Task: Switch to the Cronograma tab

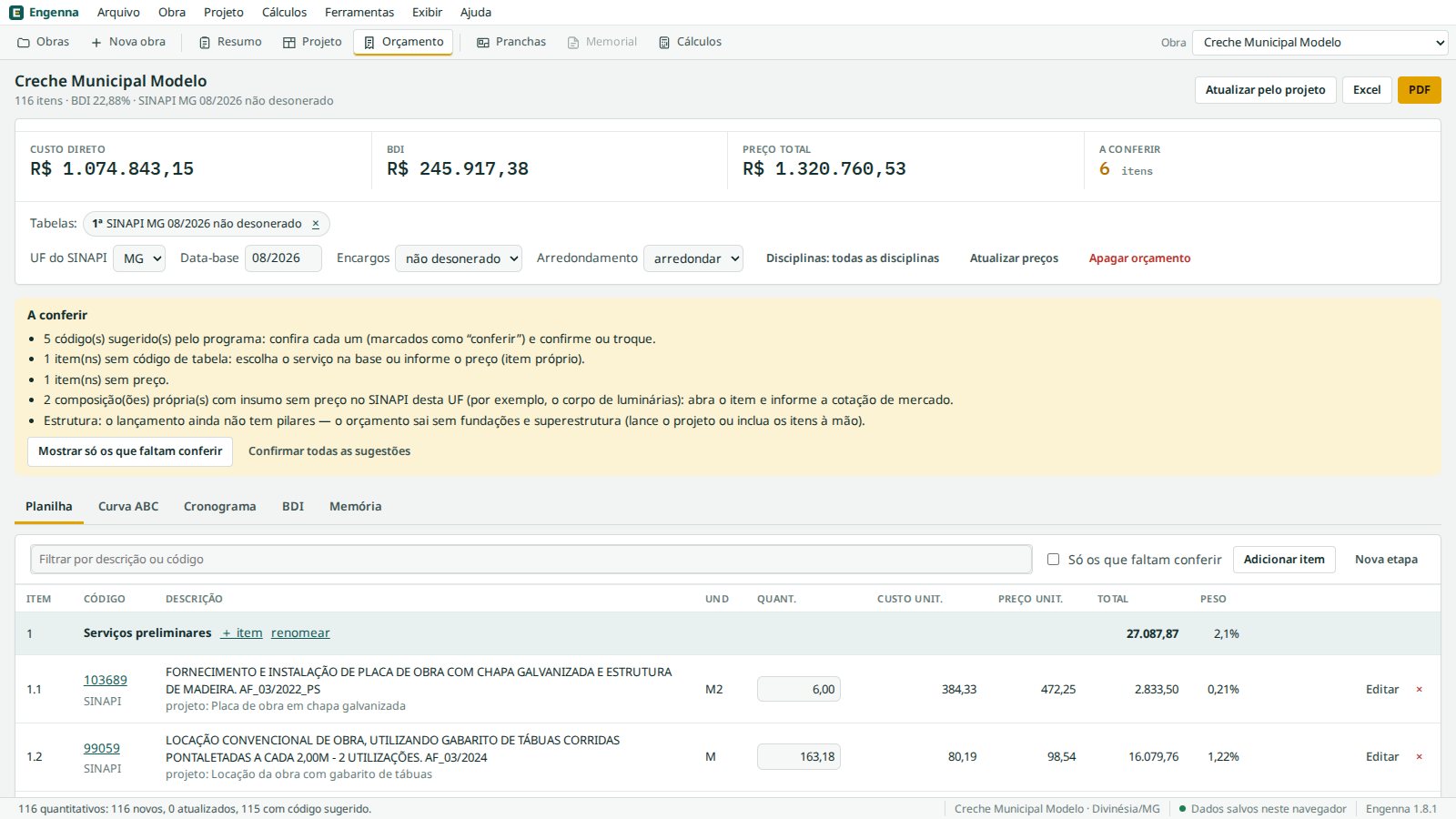Action: 219,507
